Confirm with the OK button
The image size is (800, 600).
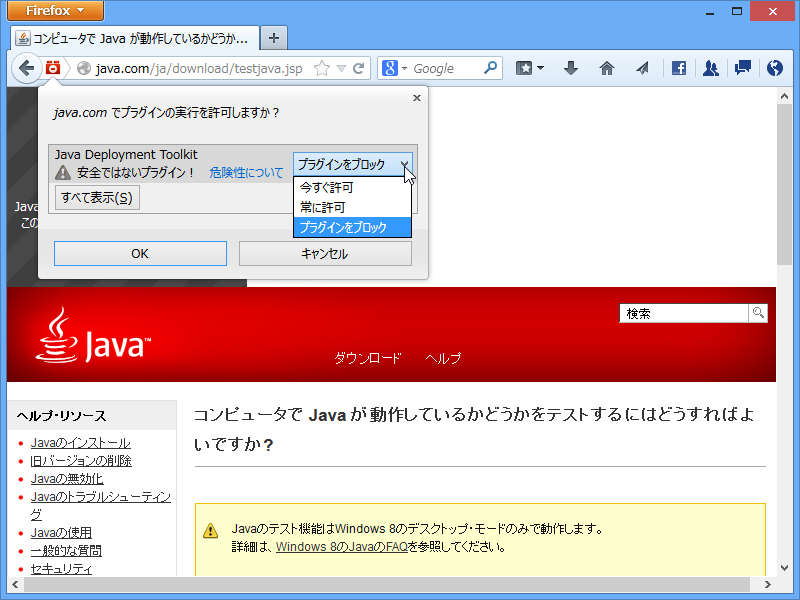(x=140, y=254)
